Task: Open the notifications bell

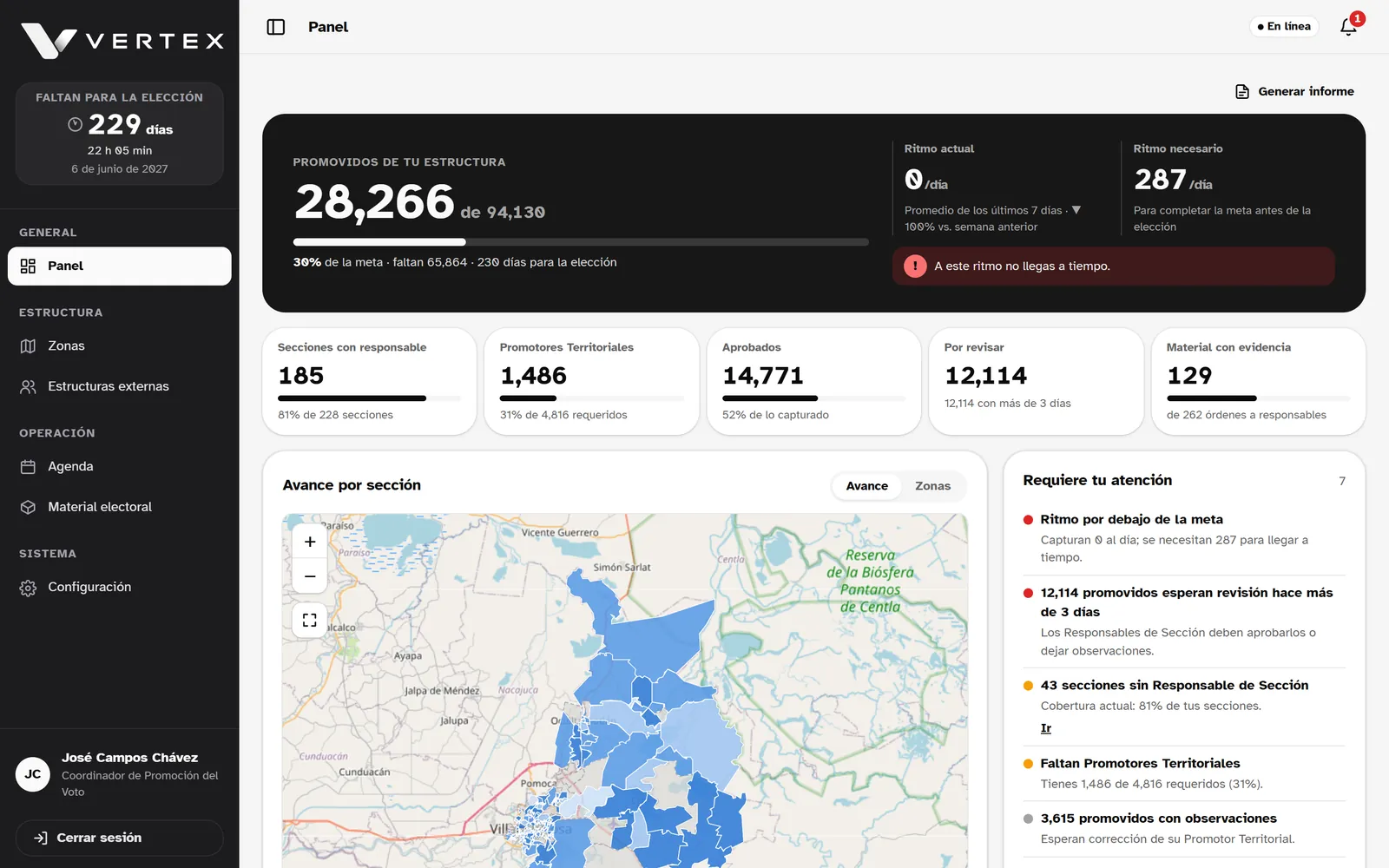Action: [1348, 27]
